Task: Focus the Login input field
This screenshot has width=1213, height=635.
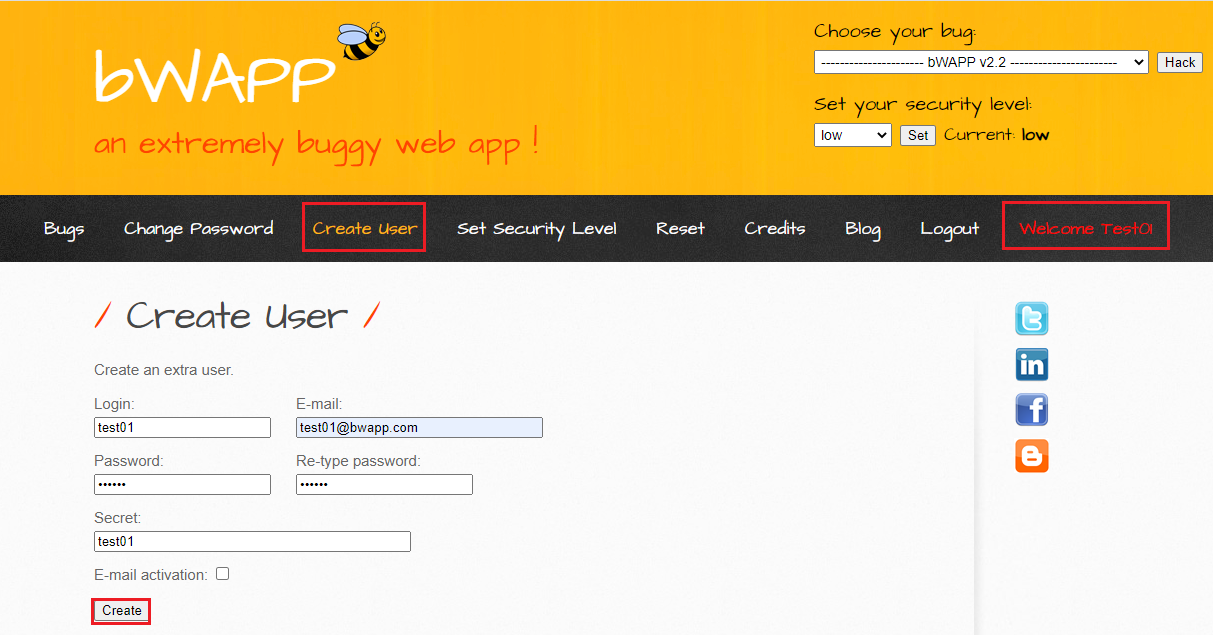Action: [182, 428]
